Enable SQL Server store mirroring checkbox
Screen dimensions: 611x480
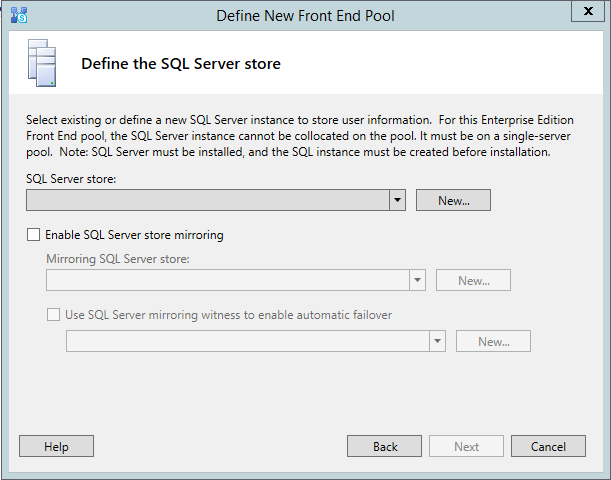coord(34,235)
